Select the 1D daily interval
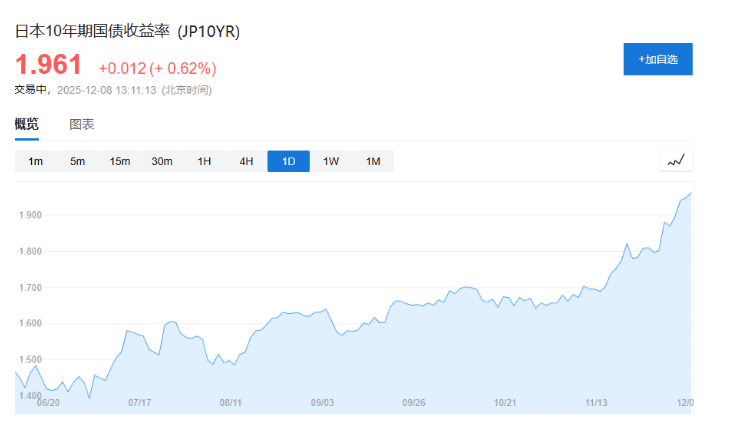 [x=288, y=161]
